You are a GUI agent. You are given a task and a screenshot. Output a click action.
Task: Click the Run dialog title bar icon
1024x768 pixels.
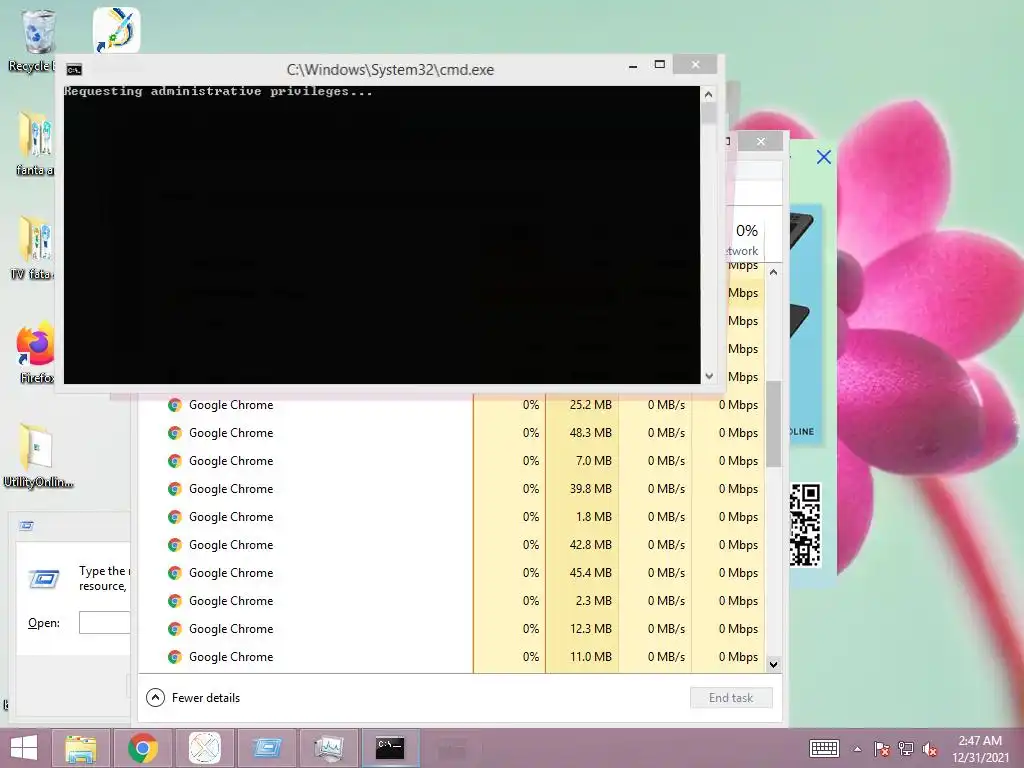click(x=26, y=526)
